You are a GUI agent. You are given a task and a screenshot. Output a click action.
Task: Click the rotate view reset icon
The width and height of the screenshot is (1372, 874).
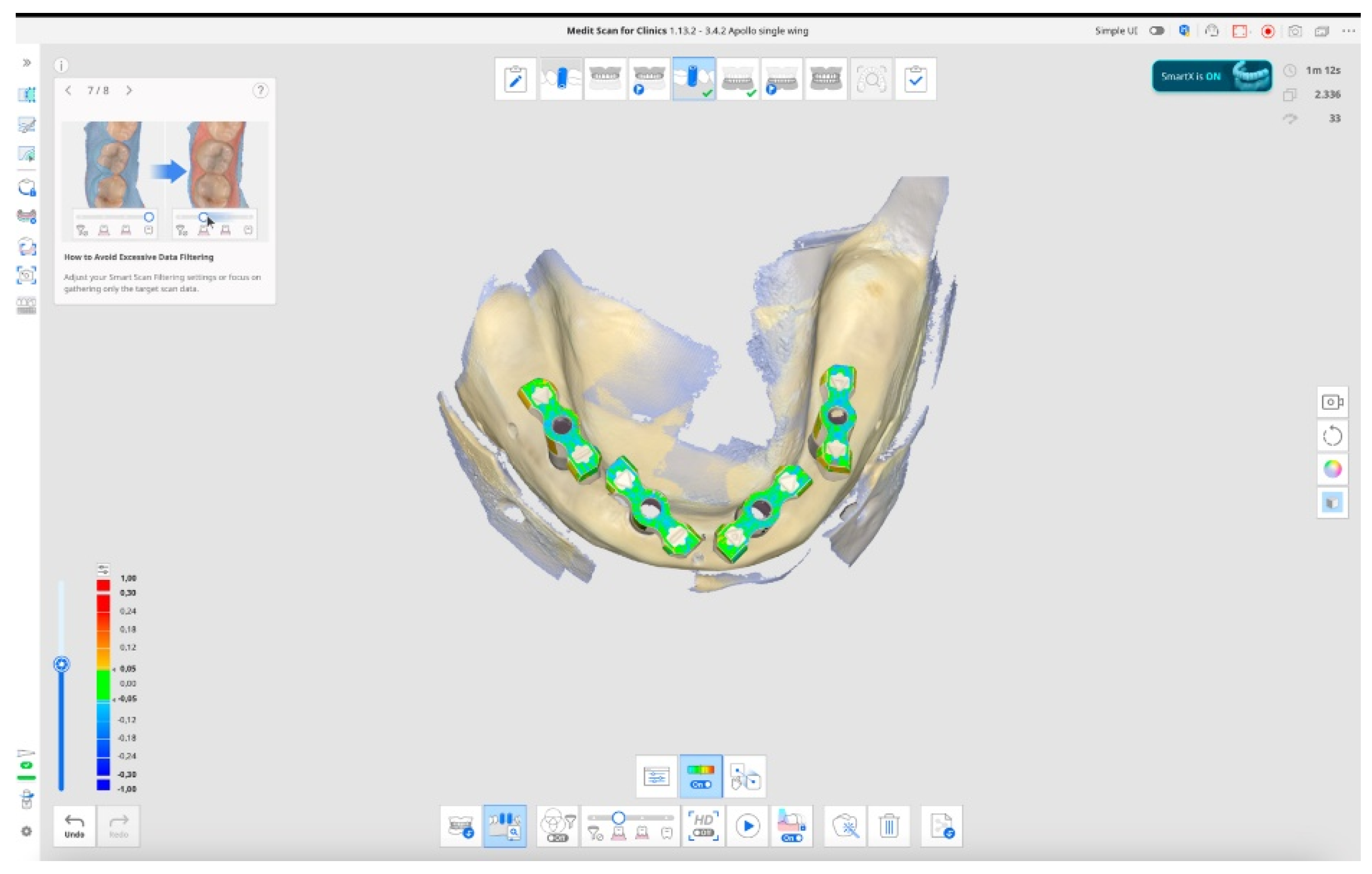pos(1332,437)
